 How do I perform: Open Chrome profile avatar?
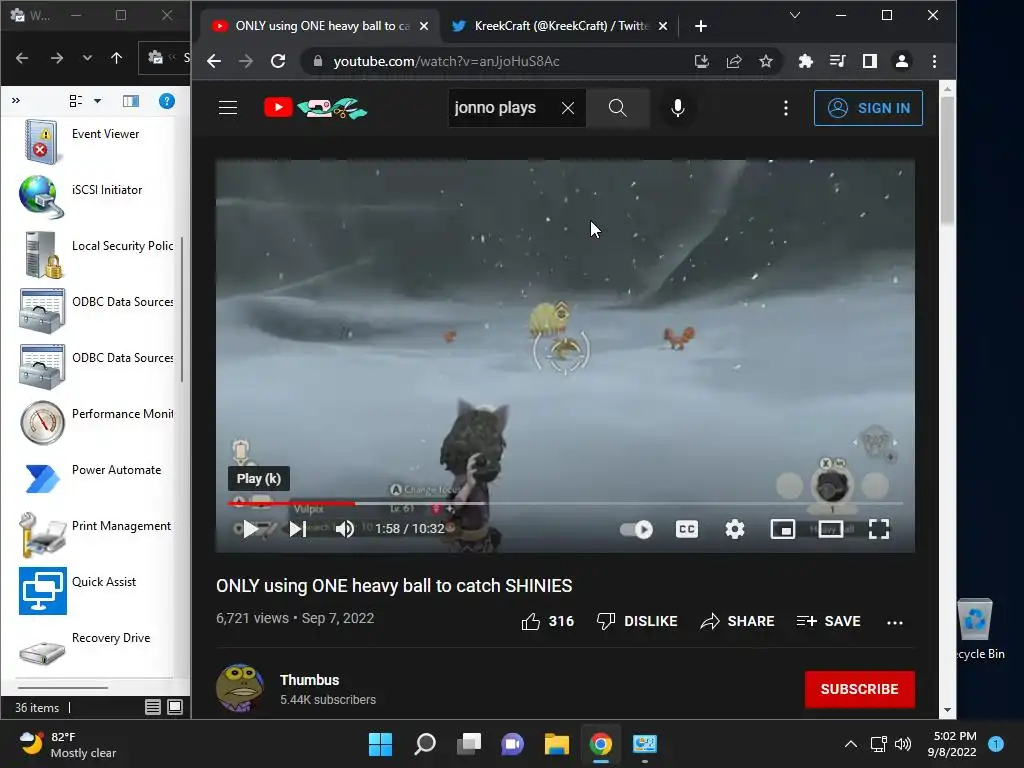tap(902, 61)
